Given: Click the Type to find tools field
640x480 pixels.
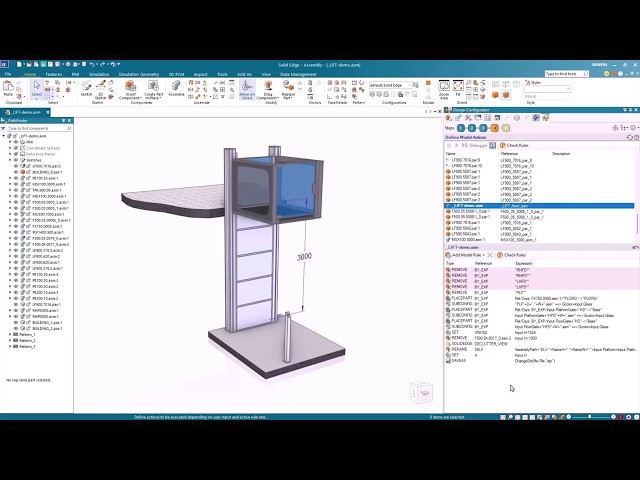Looking at the screenshot, I should pyautogui.click(x=566, y=73).
